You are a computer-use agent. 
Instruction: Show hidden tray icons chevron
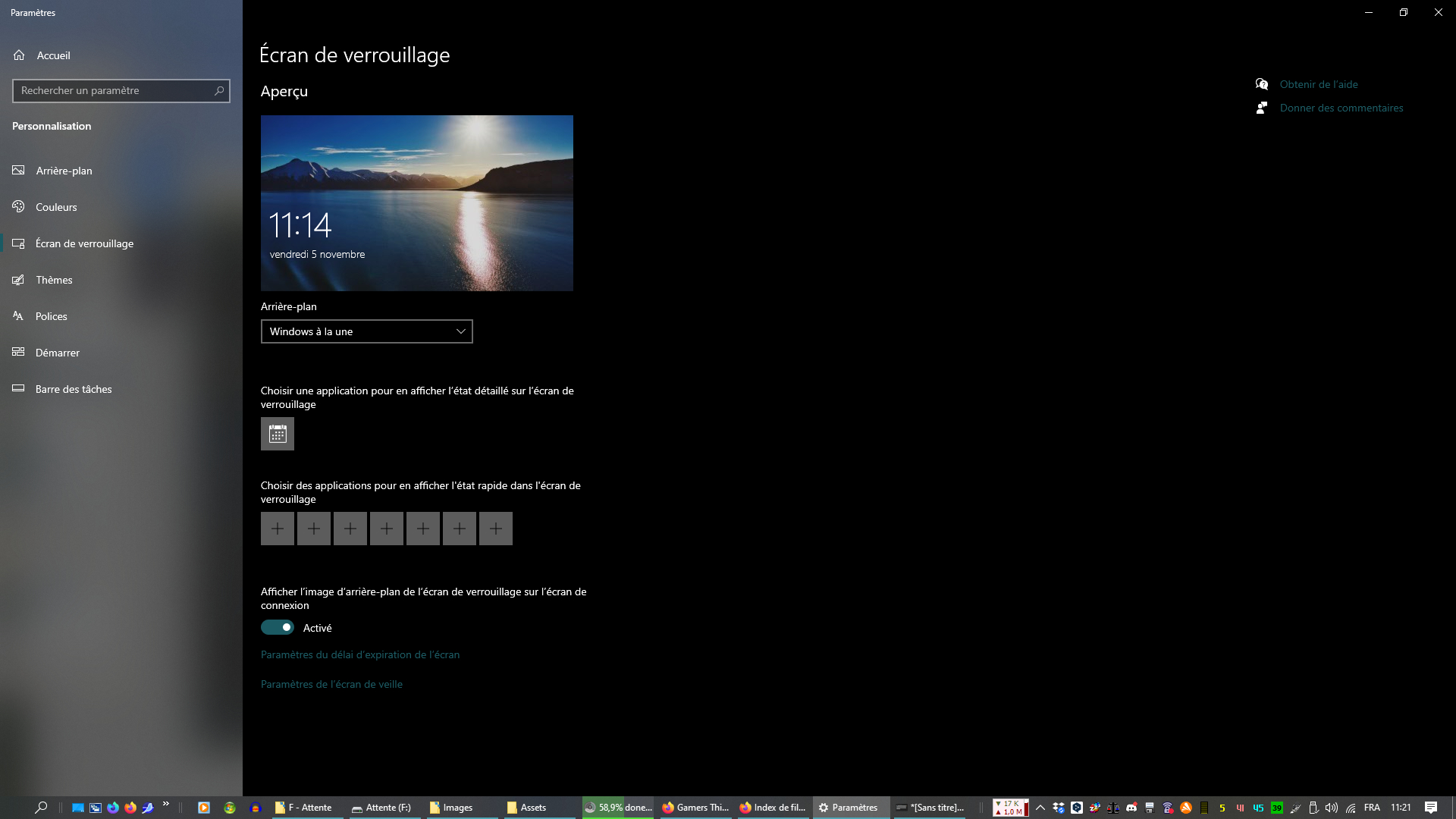tap(1040, 808)
